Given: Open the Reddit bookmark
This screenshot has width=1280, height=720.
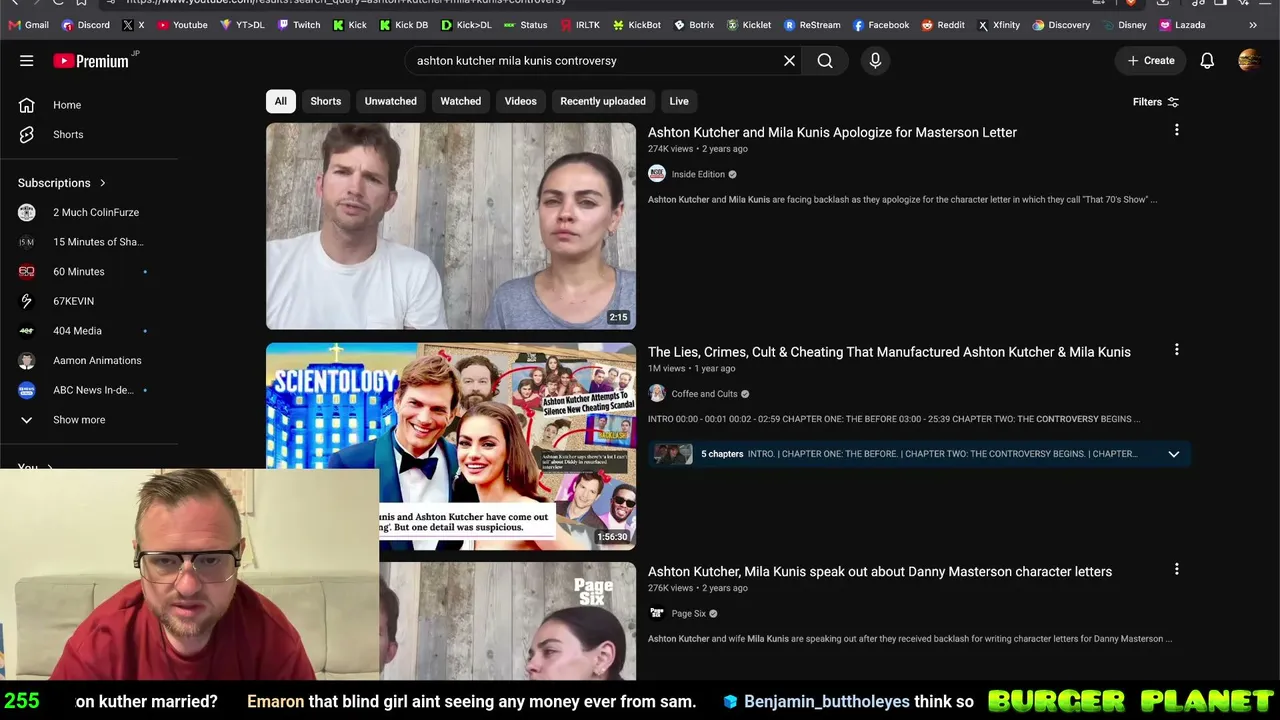Looking at the screenshot, I should click(943, 25).
